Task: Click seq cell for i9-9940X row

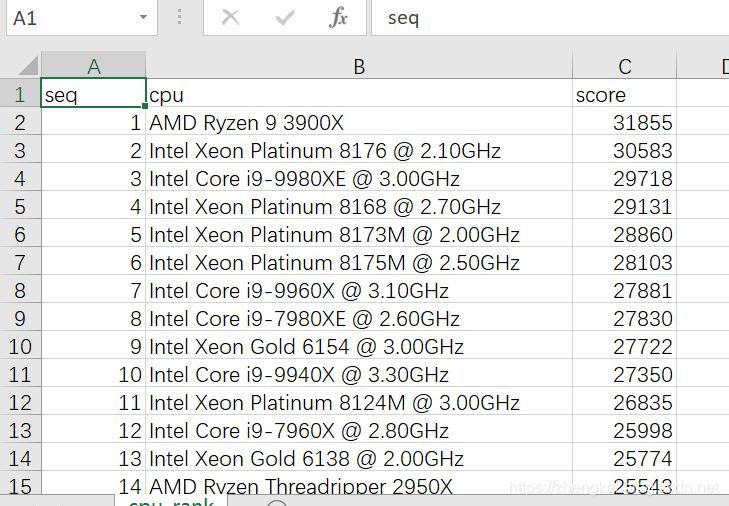Action: [93, 373]
